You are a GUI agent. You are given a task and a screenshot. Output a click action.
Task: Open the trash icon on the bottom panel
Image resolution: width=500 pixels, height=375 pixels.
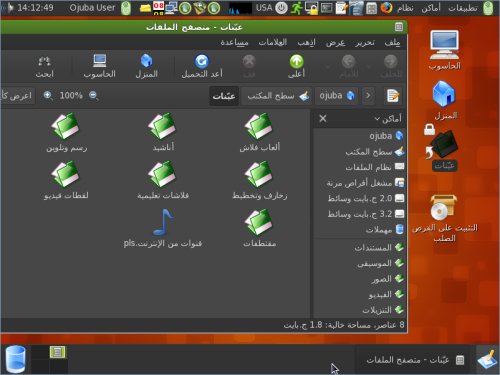coord(15,359)
